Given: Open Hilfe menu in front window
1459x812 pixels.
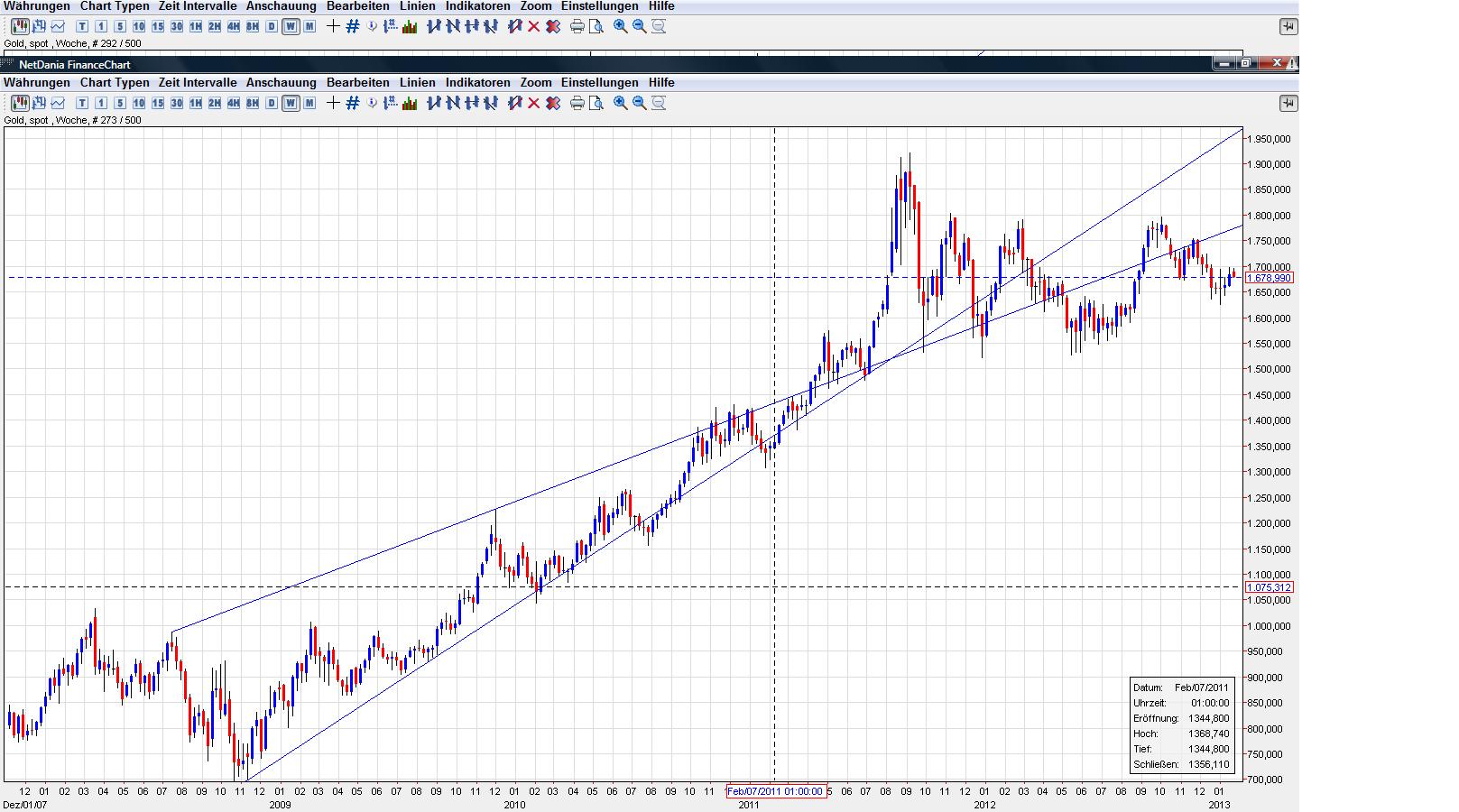Looking at the screenshot, I should click(x=661, y=82).
